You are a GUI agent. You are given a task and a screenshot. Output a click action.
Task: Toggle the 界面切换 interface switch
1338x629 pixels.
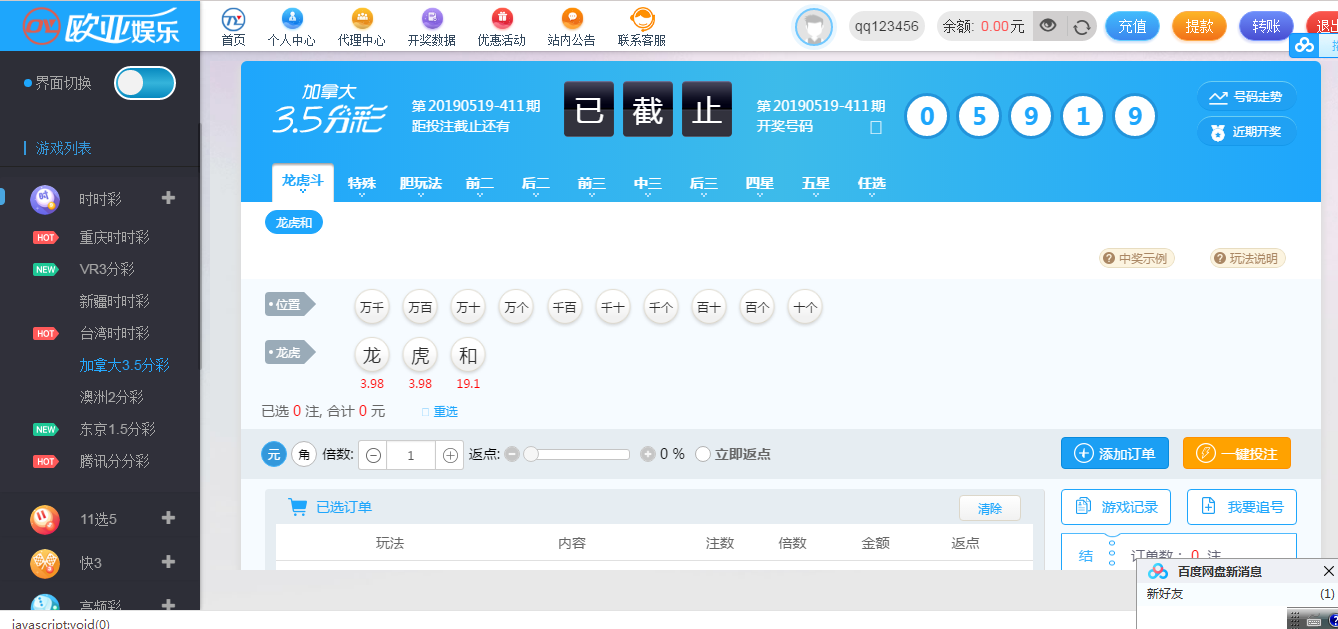(x=145, y=83)
